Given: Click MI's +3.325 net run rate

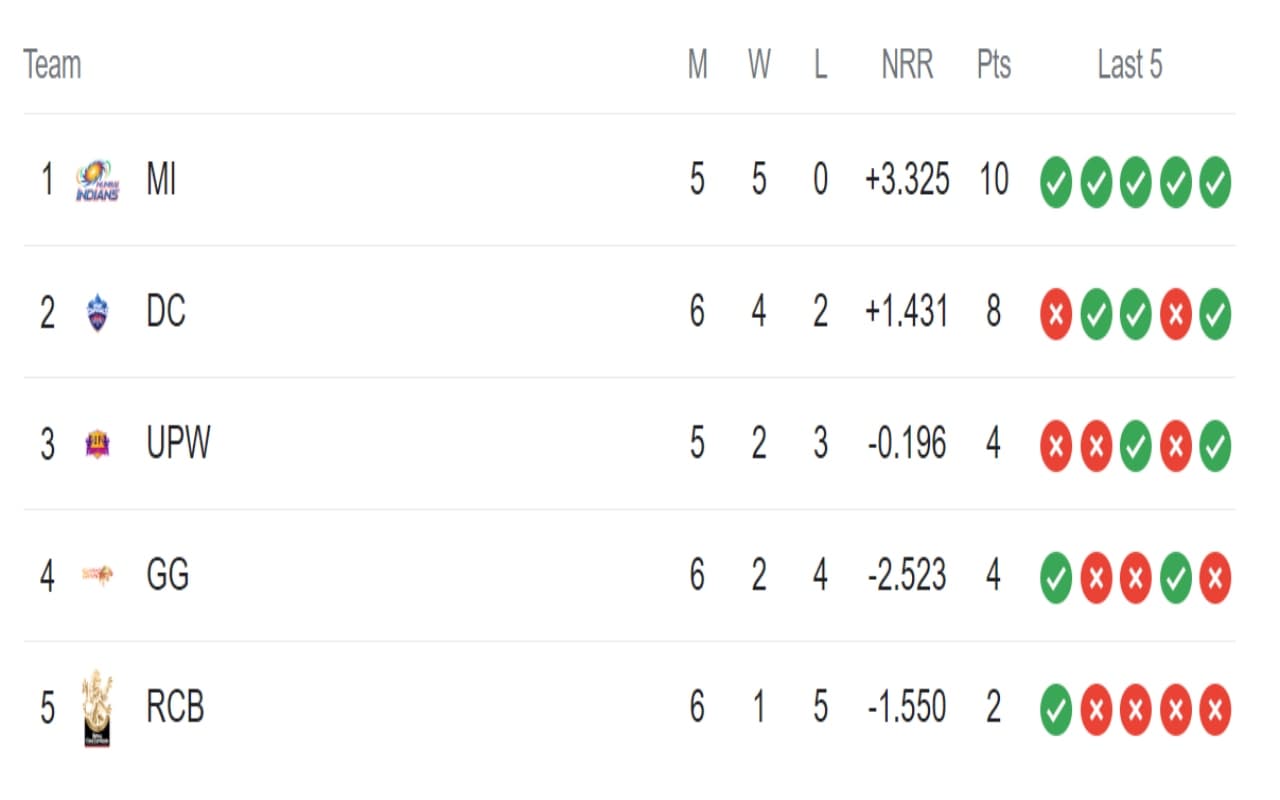Looking at the screenshot, I should click(x=907, y=181).
